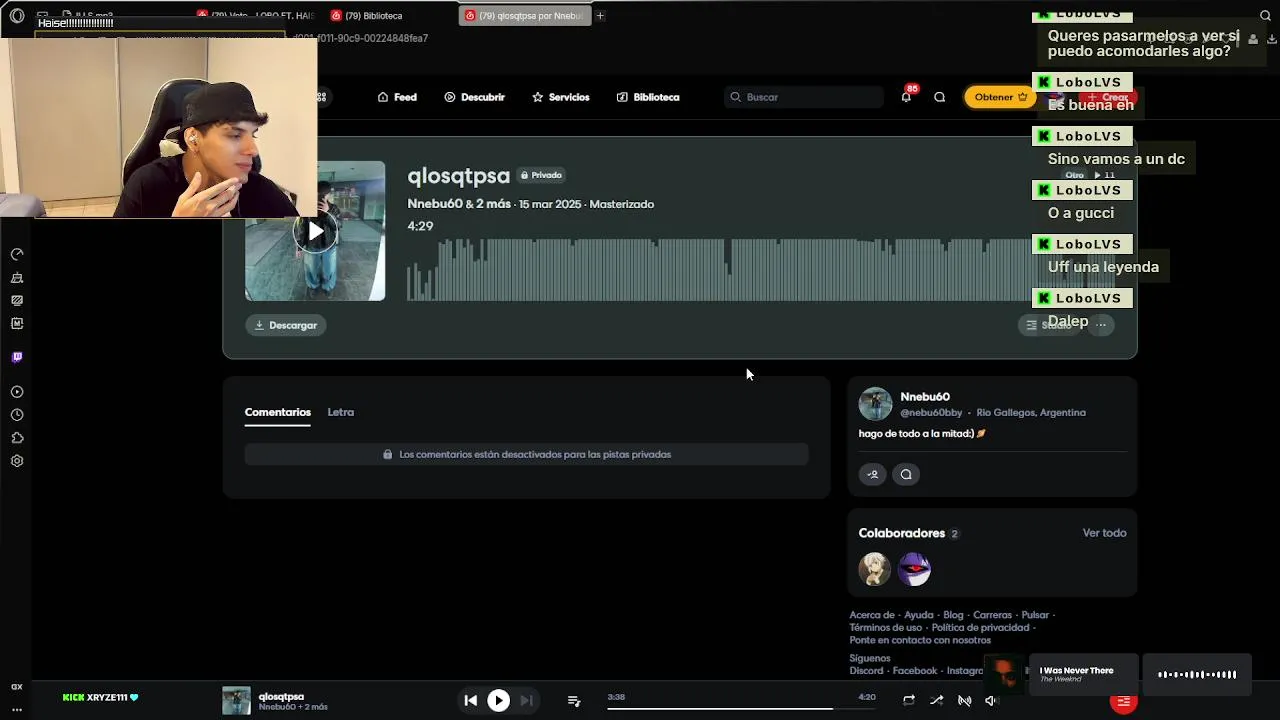Seek on the bottom player progress bar
Screen dimensions: 1280x720
[739, 709]
